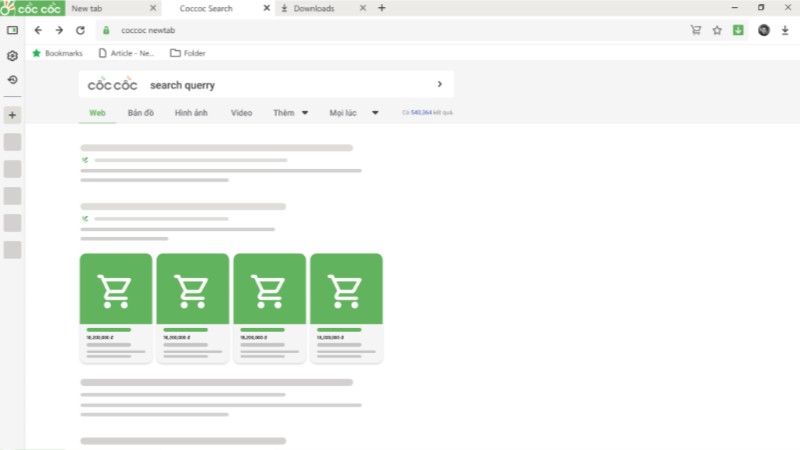This screenshot has width=800, height=450.
Task: Go back to previous page
Action: click(38, 30)
